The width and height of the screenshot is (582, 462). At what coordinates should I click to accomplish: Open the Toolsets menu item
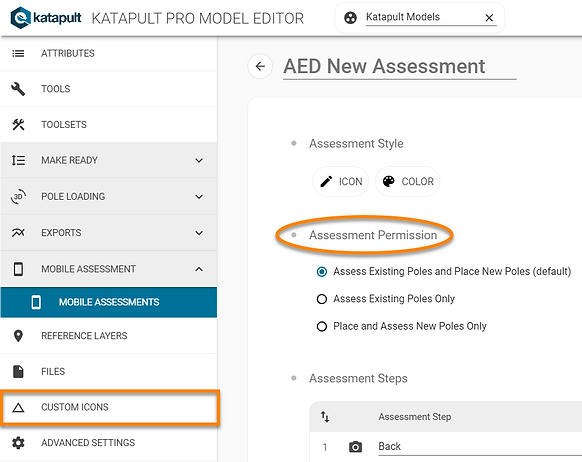tap(109, 125)
